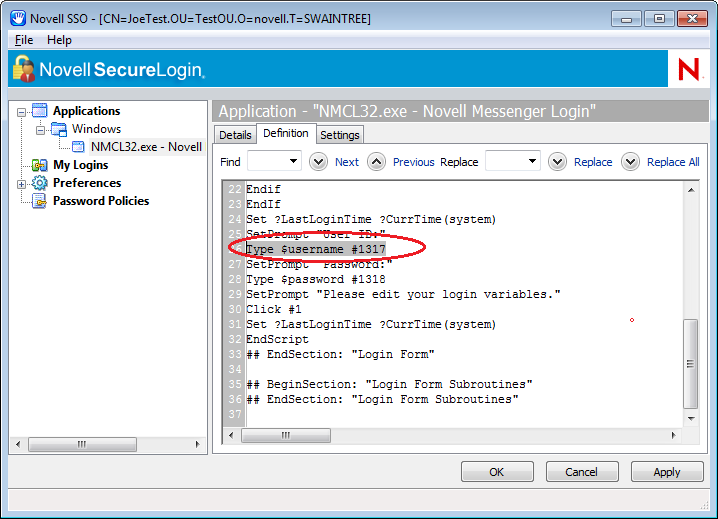
Task: Click the NMCL32.exe application icon
Action: click(x=78, y=147)
